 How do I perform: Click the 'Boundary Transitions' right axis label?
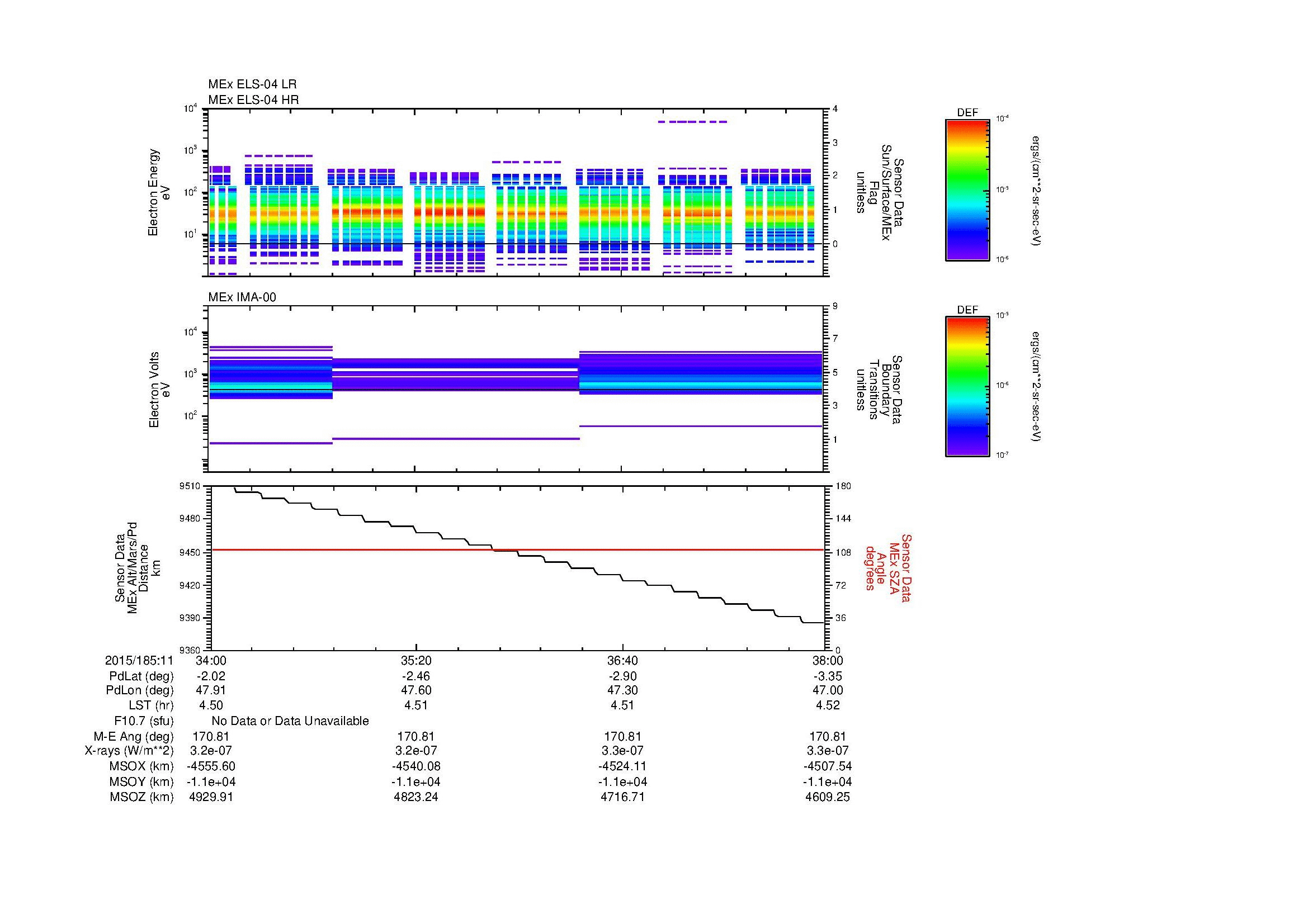click(x=879, y=390)
